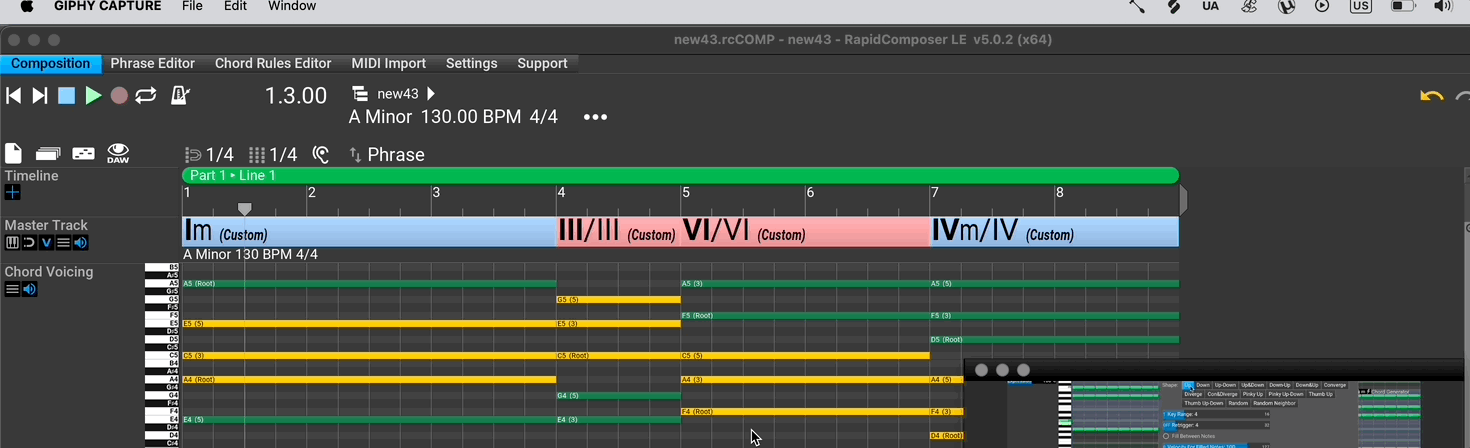1470x448 pixels.
Task: Select the III/III (Custom) chord block
Action: pyautogui.click(x=618, y=231)
